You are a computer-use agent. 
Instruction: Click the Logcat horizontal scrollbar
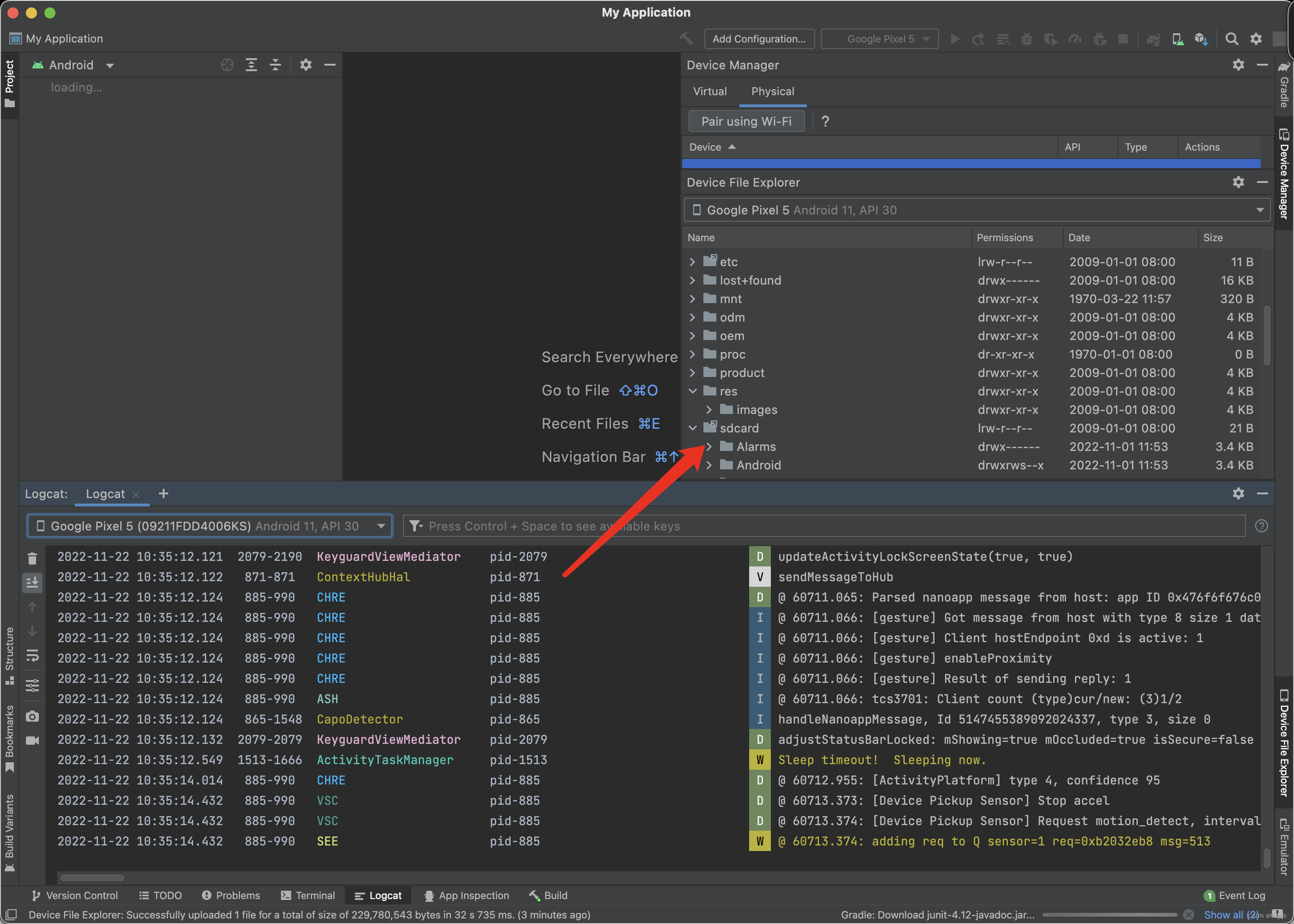(x=92, y=877)
